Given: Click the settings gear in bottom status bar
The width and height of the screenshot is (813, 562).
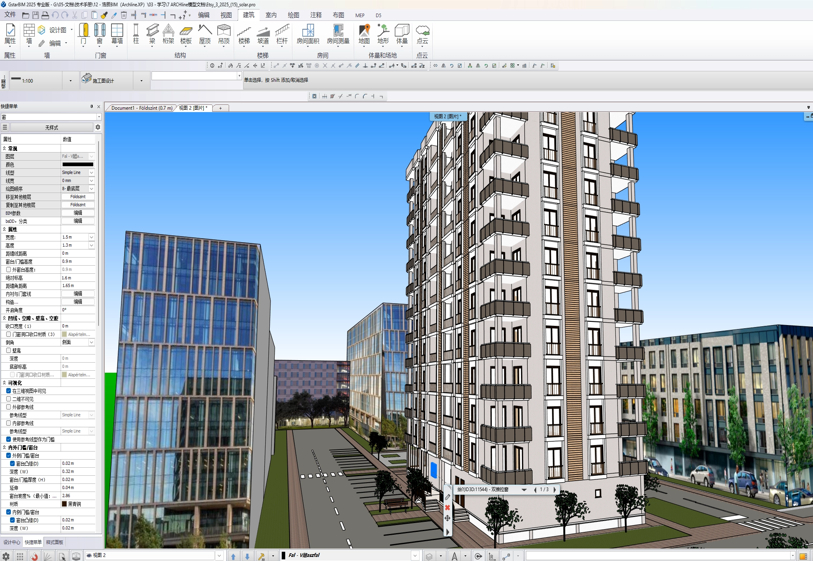Looking at the screenshot, I should click(6, 556).
